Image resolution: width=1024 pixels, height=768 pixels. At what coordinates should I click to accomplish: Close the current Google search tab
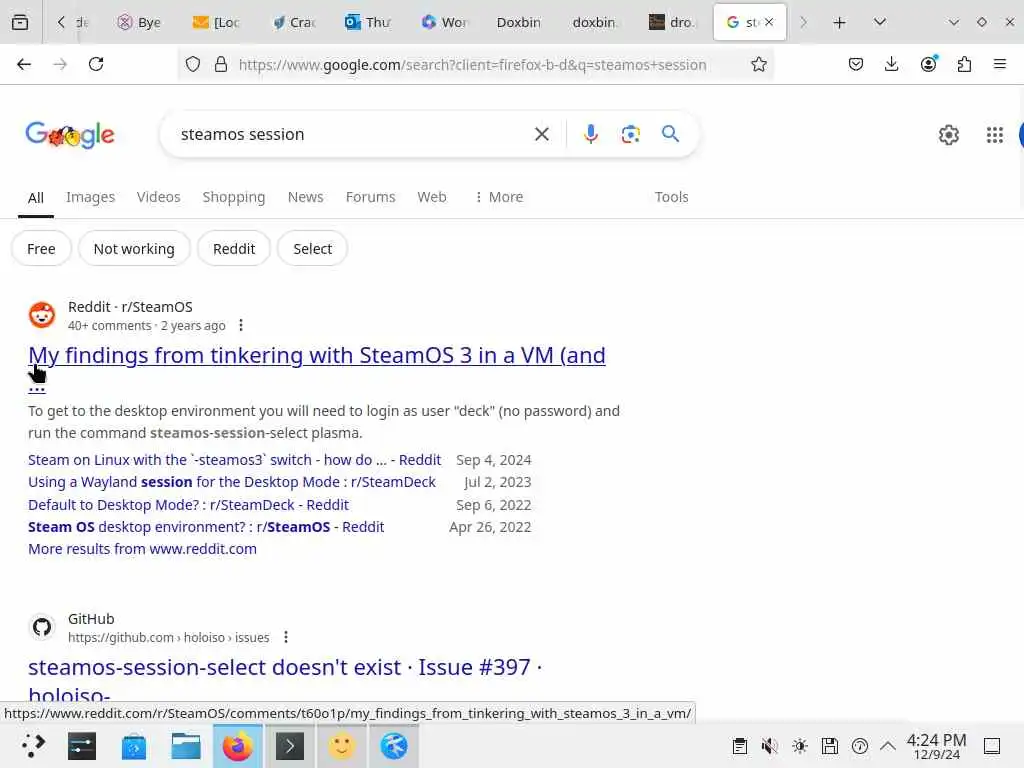tap(769, 22)
